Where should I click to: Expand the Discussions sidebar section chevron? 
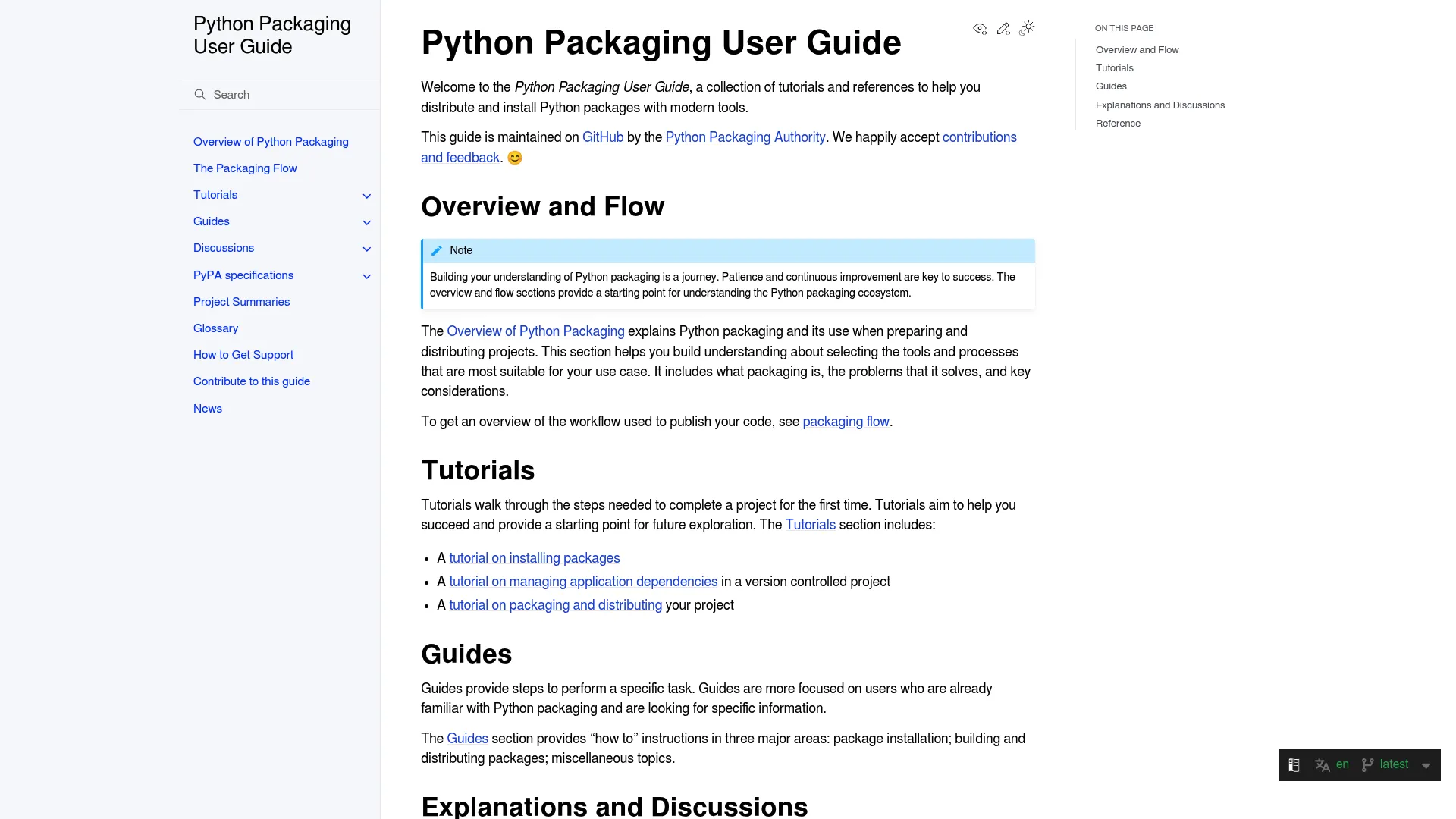pyautogui.click(x=367, y=249)
